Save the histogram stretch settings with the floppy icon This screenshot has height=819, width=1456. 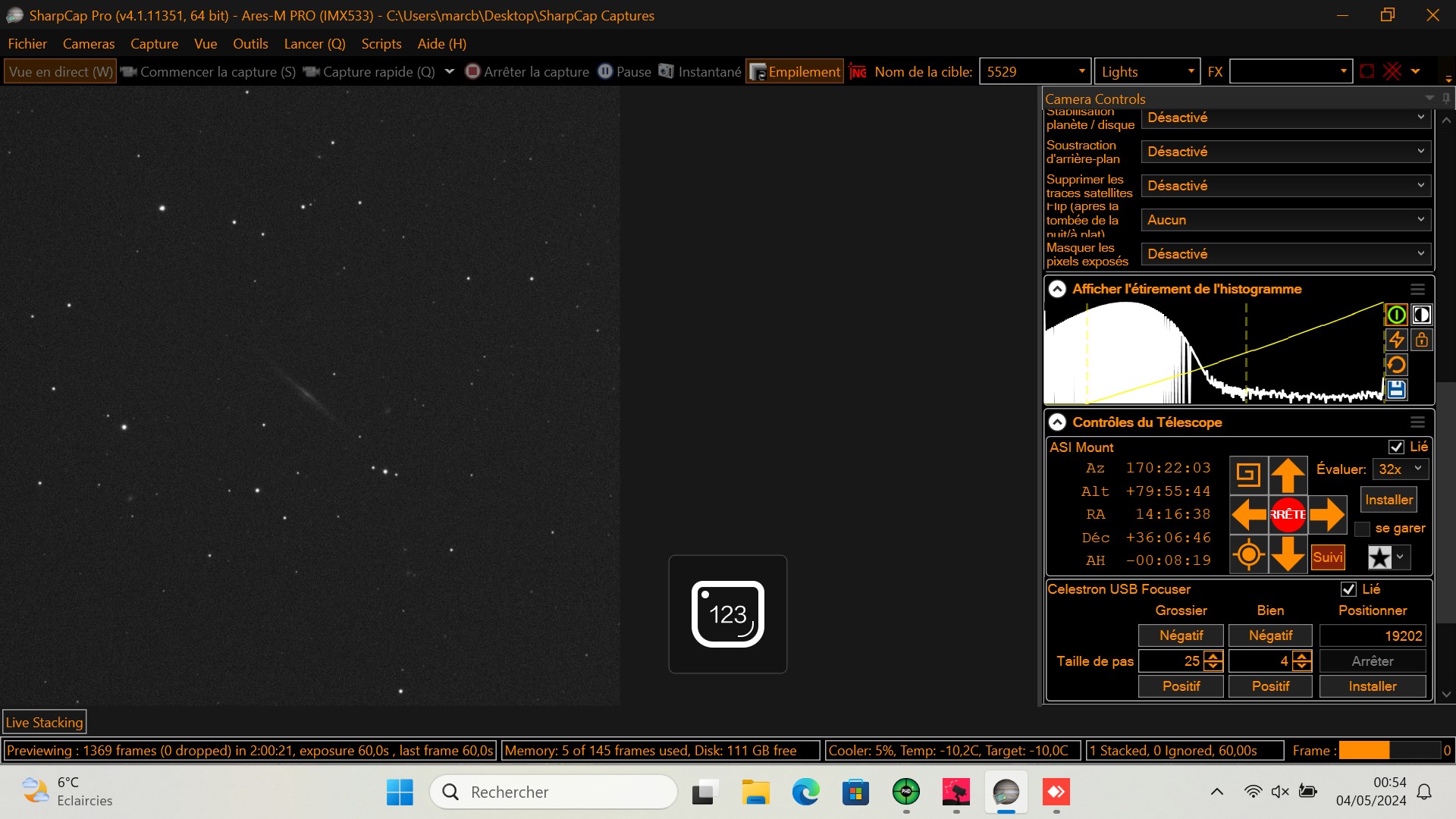coord(1396,390)
